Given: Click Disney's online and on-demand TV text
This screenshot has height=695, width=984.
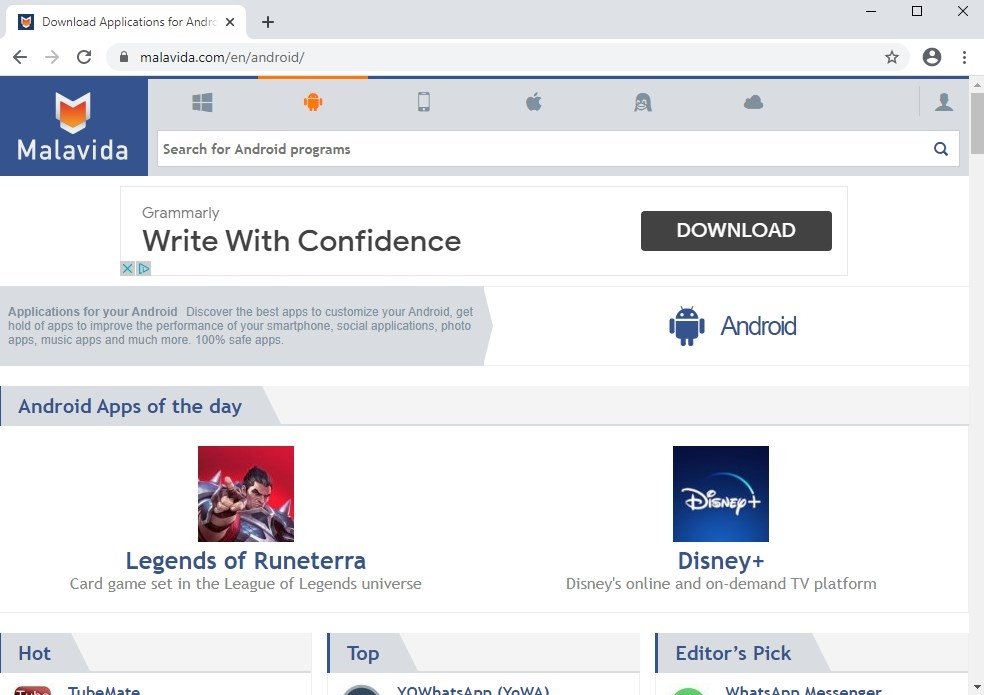Looking at the screenshot, I should coord(721,584).
